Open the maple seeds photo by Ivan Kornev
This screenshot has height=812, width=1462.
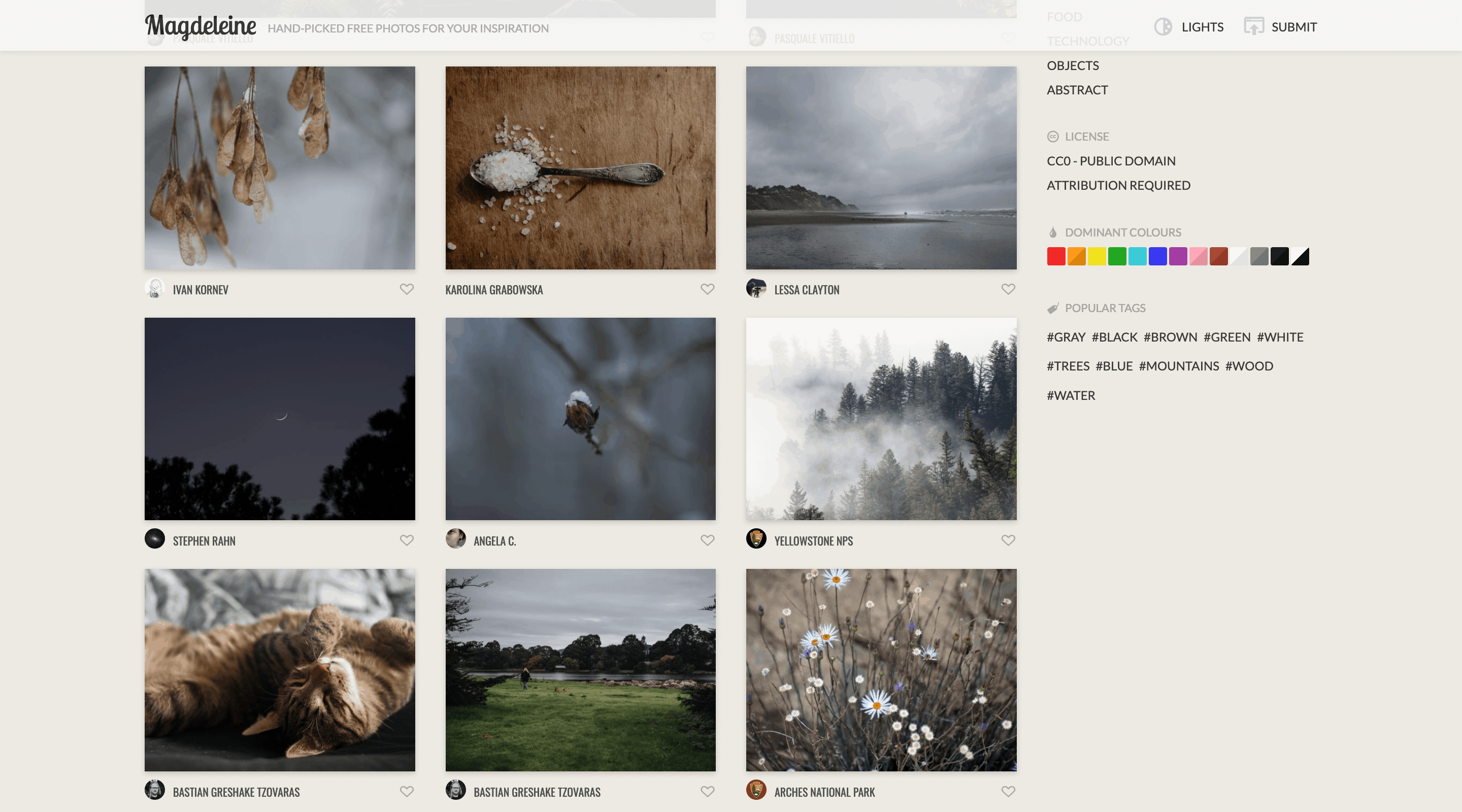tap(280, 168)
